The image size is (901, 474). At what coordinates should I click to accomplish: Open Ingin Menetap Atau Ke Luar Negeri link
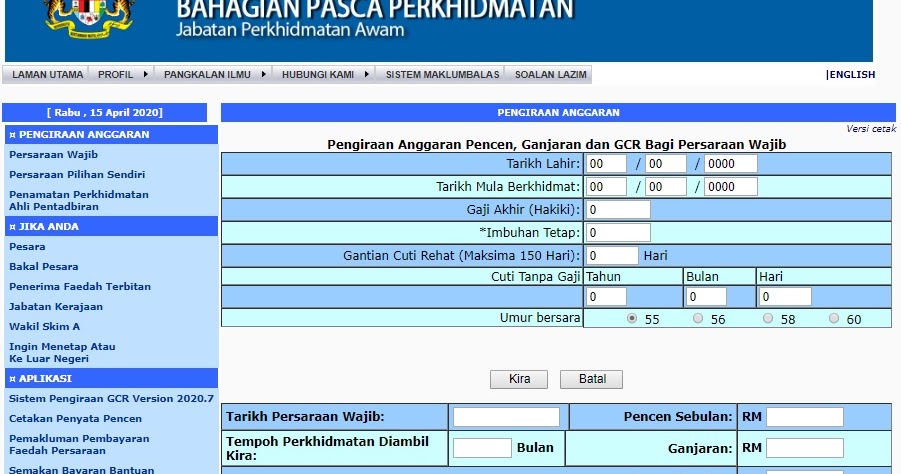(62, 353)
